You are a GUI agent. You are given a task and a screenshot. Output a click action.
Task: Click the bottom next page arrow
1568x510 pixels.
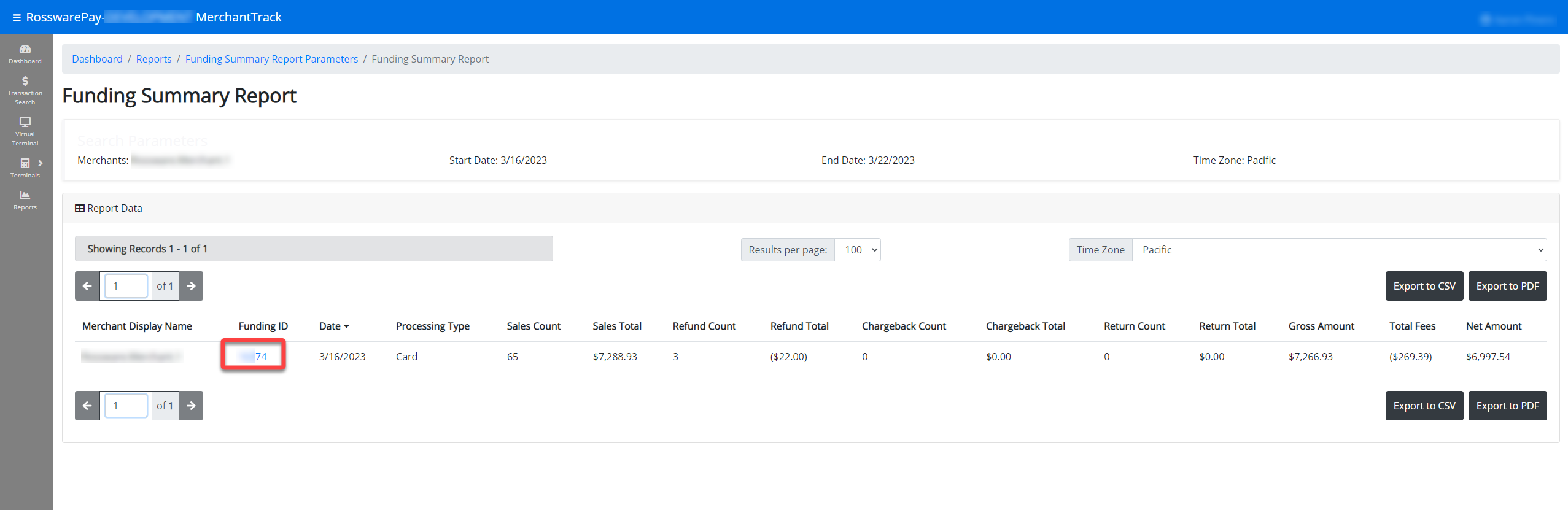pos(191,406)
